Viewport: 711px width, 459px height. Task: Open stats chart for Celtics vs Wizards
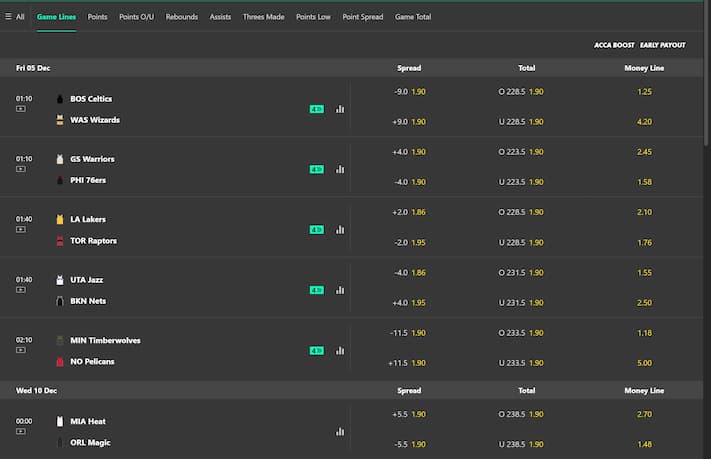(x=340, y=109)
